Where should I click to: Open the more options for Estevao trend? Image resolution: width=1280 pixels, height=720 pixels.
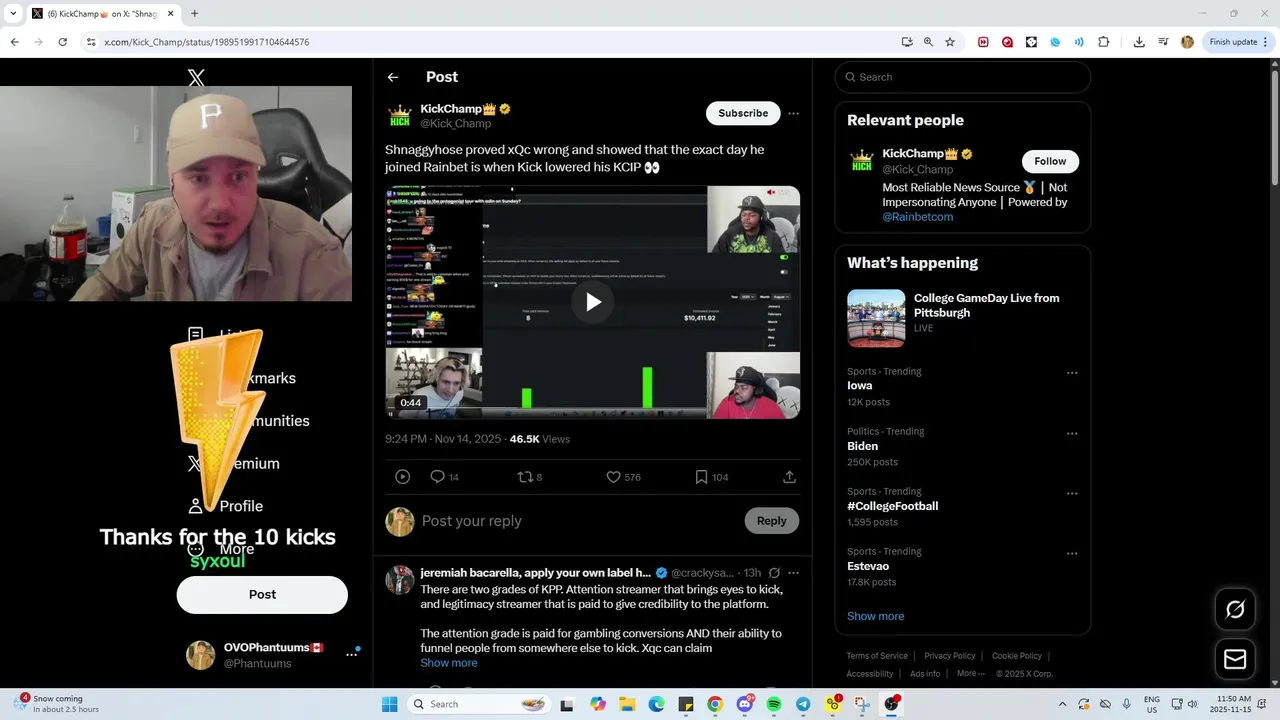click(1072, 553)
